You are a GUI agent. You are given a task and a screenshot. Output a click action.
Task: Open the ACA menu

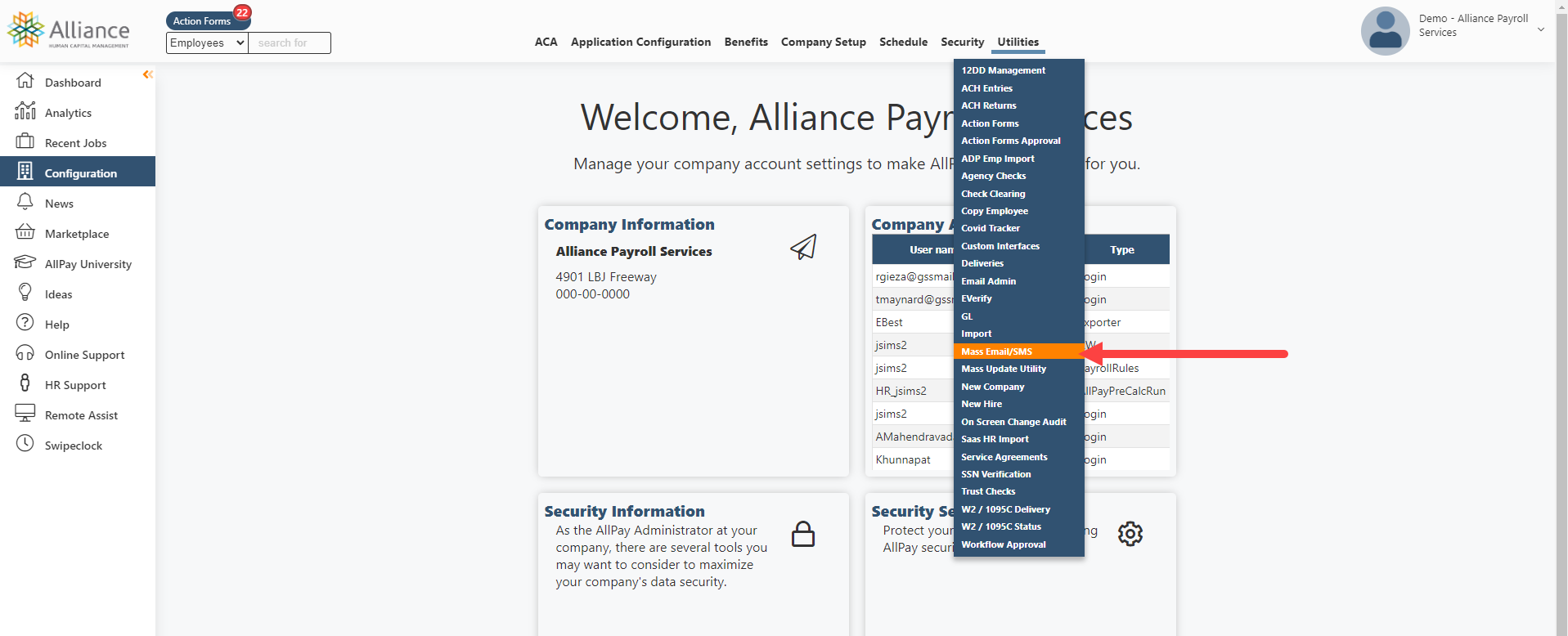coord(546,42)
